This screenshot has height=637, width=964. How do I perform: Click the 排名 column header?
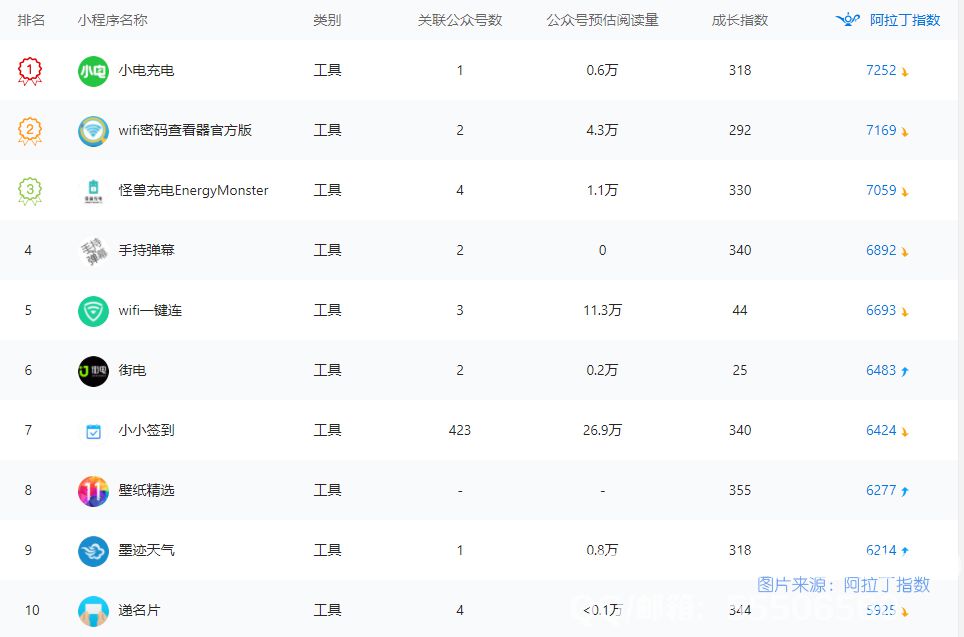[x=31, y=20]
